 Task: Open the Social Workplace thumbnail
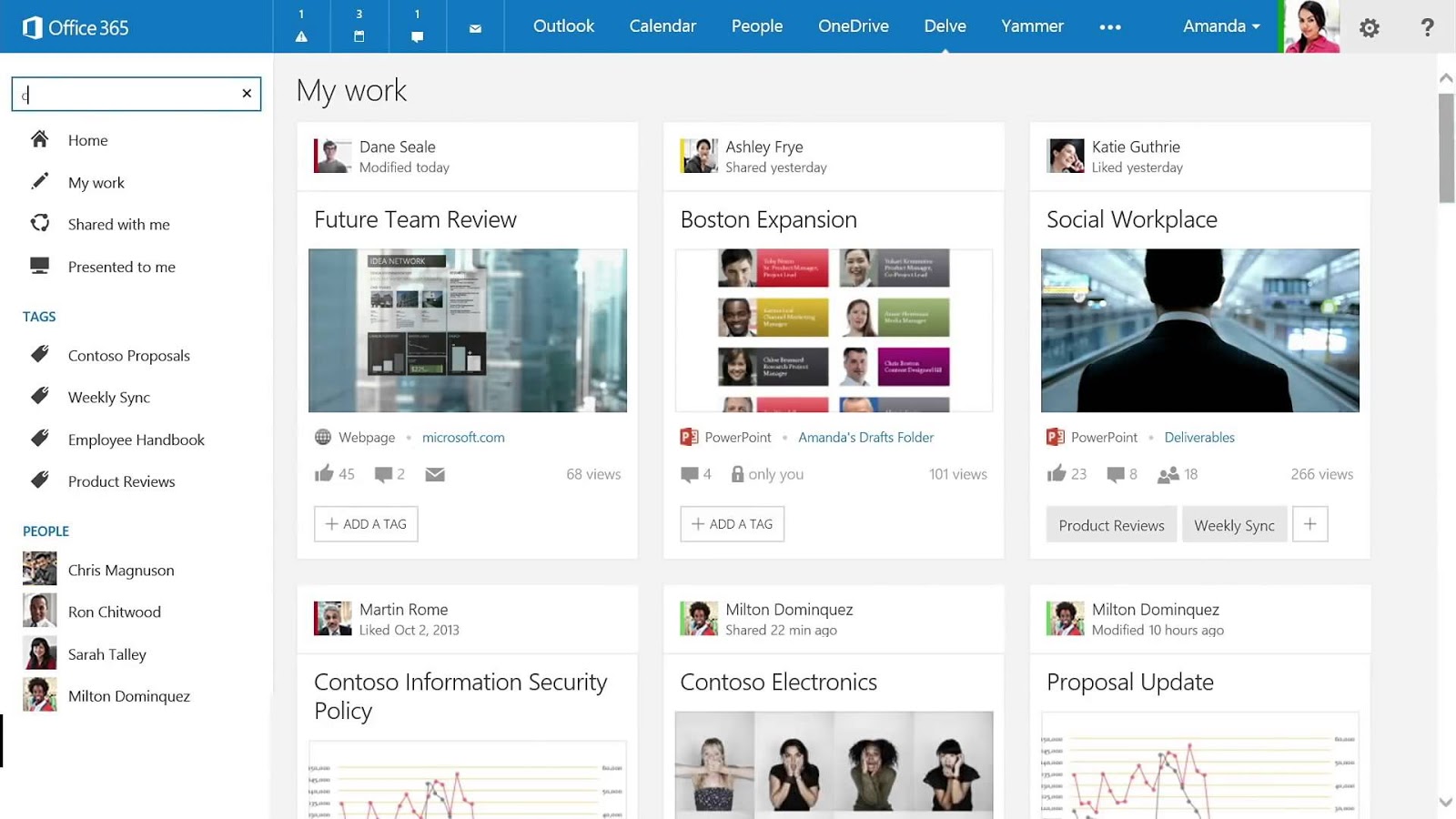pyautogui.click(x=1200, y=330)
